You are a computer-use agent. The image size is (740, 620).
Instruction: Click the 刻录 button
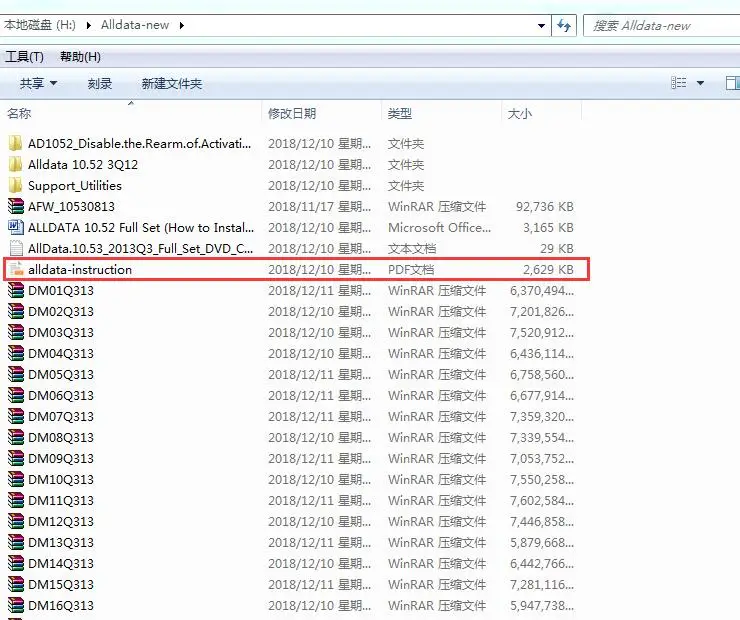coord(100,84)
